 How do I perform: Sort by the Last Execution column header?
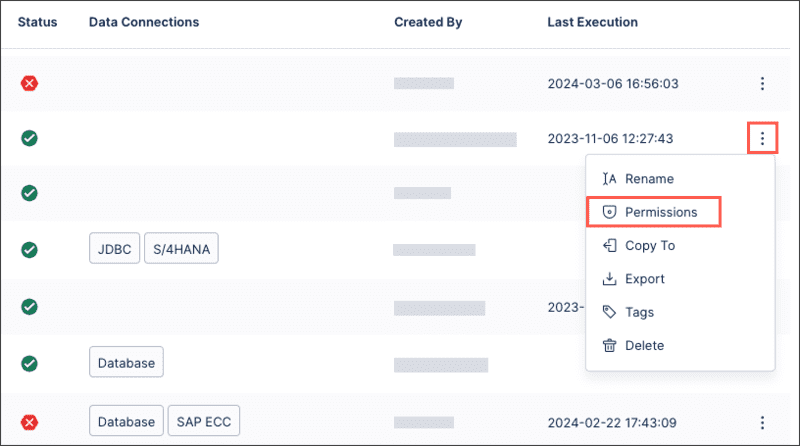592,22
